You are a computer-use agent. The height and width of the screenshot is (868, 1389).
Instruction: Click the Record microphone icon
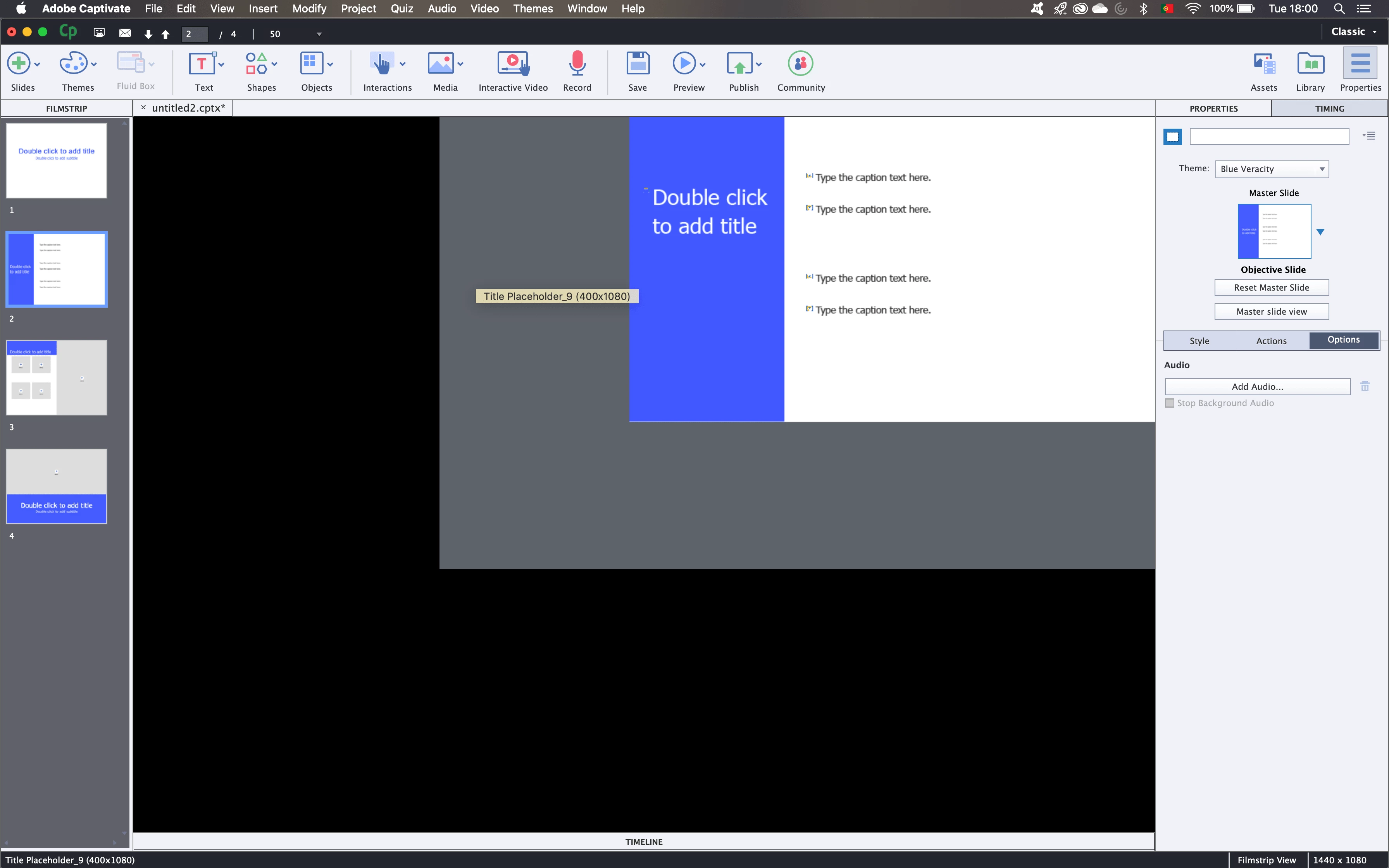tap(577, 64)
